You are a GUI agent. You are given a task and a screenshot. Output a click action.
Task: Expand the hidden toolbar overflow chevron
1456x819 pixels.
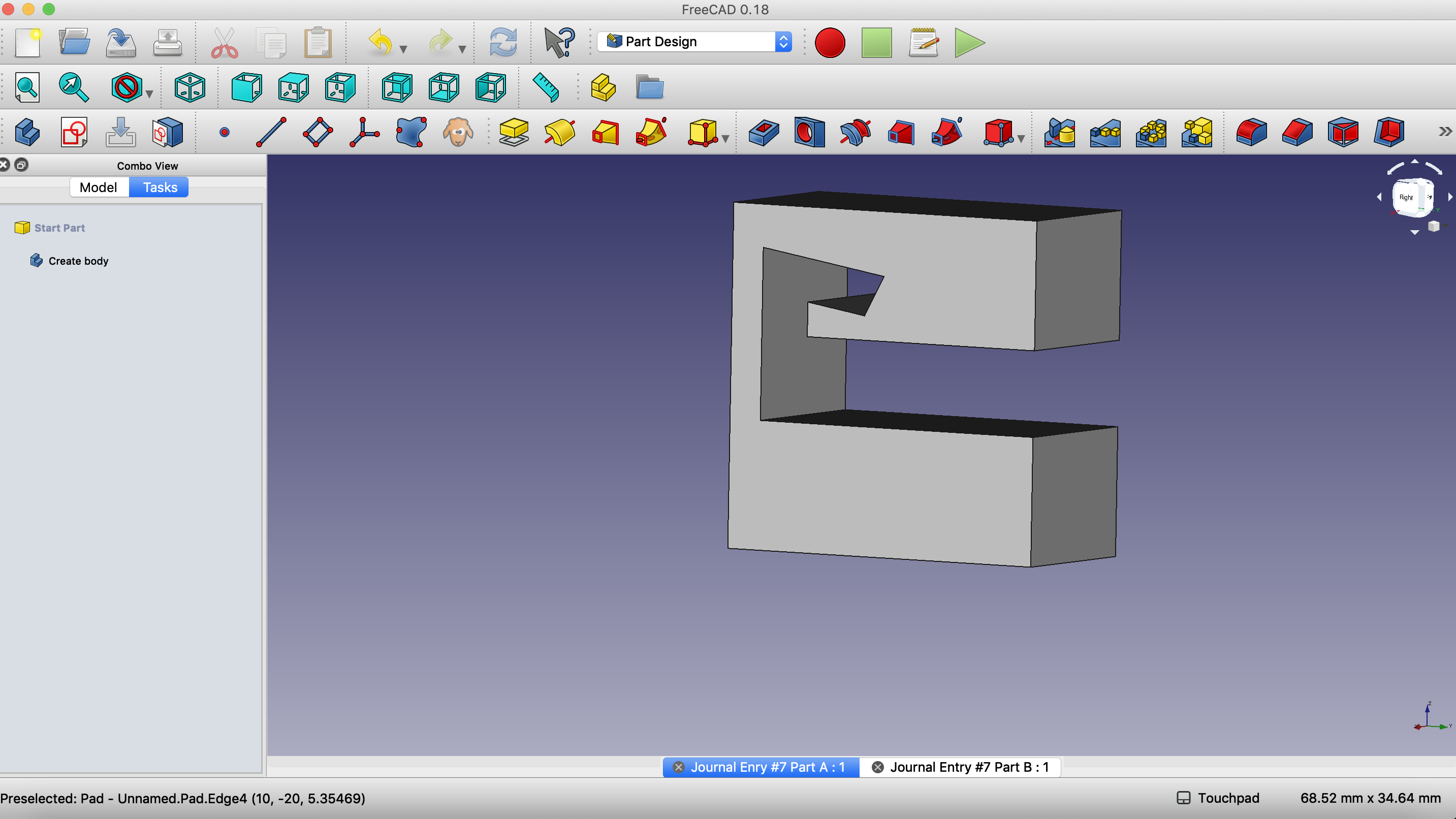tap(1445, 132)
